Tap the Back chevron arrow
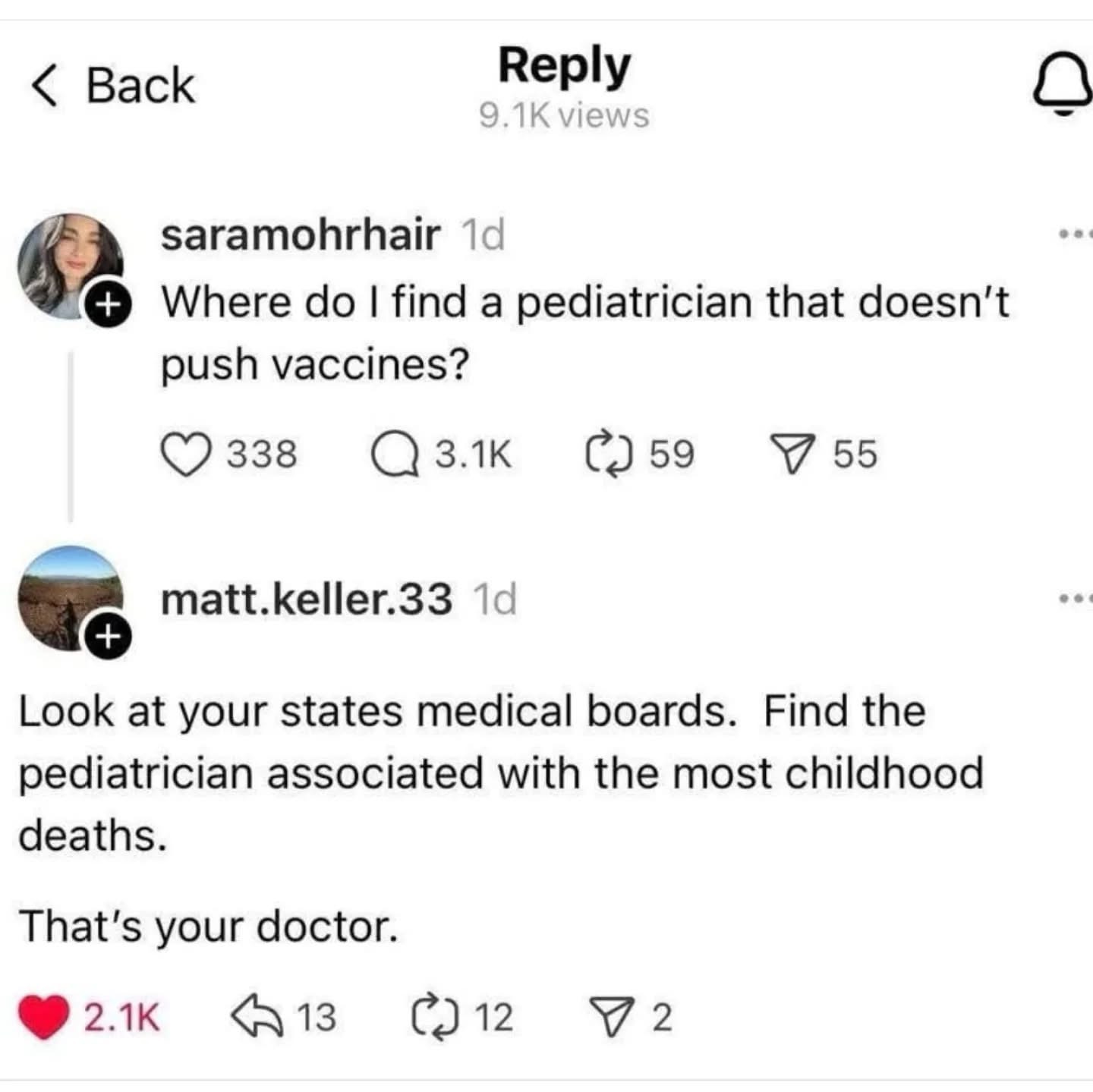The height and width of the screenshot is (1092, 1093). coord(44,86)
